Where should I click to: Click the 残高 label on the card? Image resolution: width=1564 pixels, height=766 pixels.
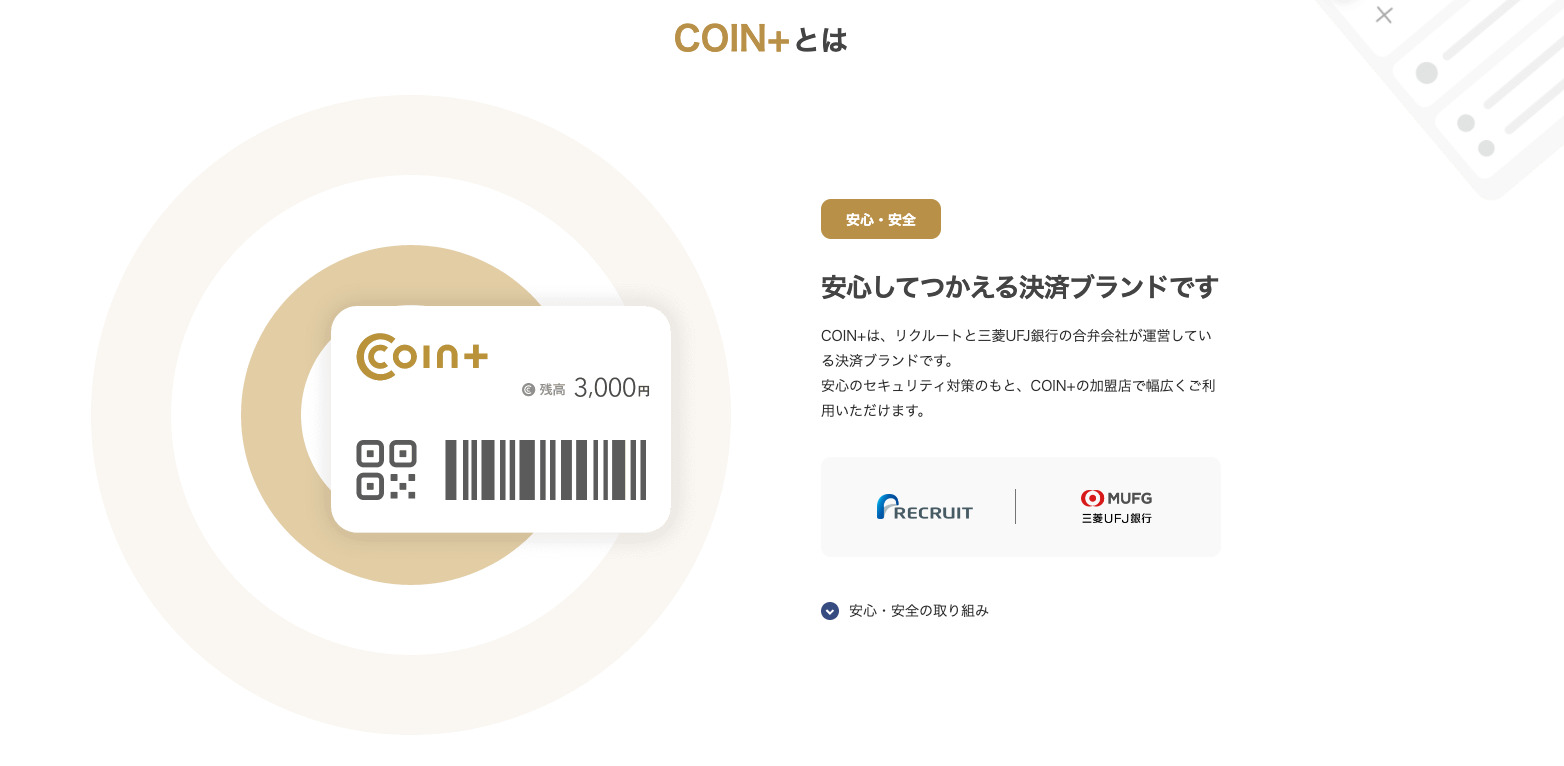pyautogui.click(x=552, y=390)
